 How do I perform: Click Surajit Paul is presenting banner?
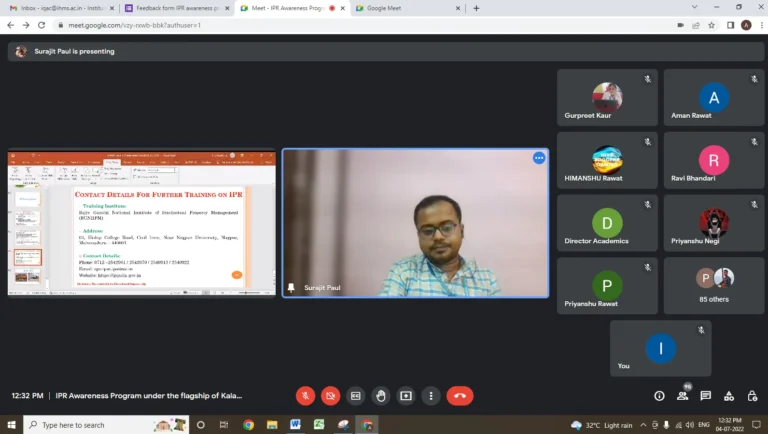click(386, 51)
